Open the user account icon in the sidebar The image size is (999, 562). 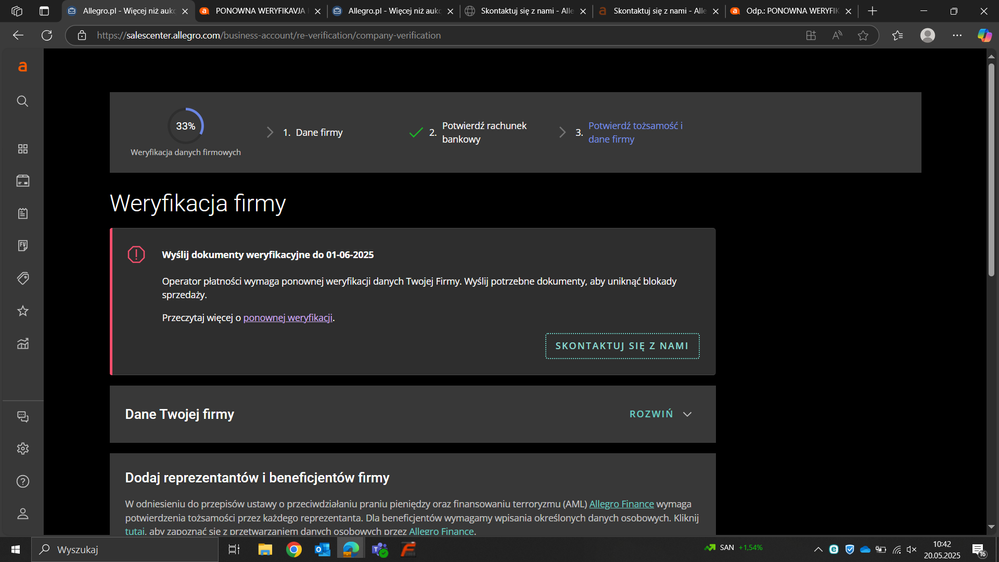(x=22, y=514)
